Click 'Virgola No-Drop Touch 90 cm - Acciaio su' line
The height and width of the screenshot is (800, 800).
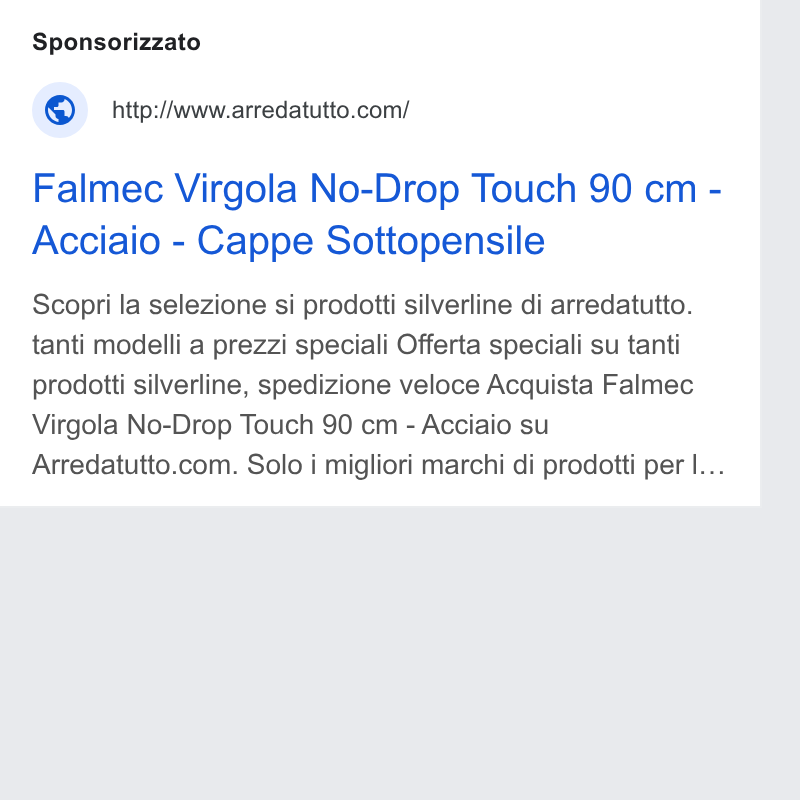tap(290, 424)
